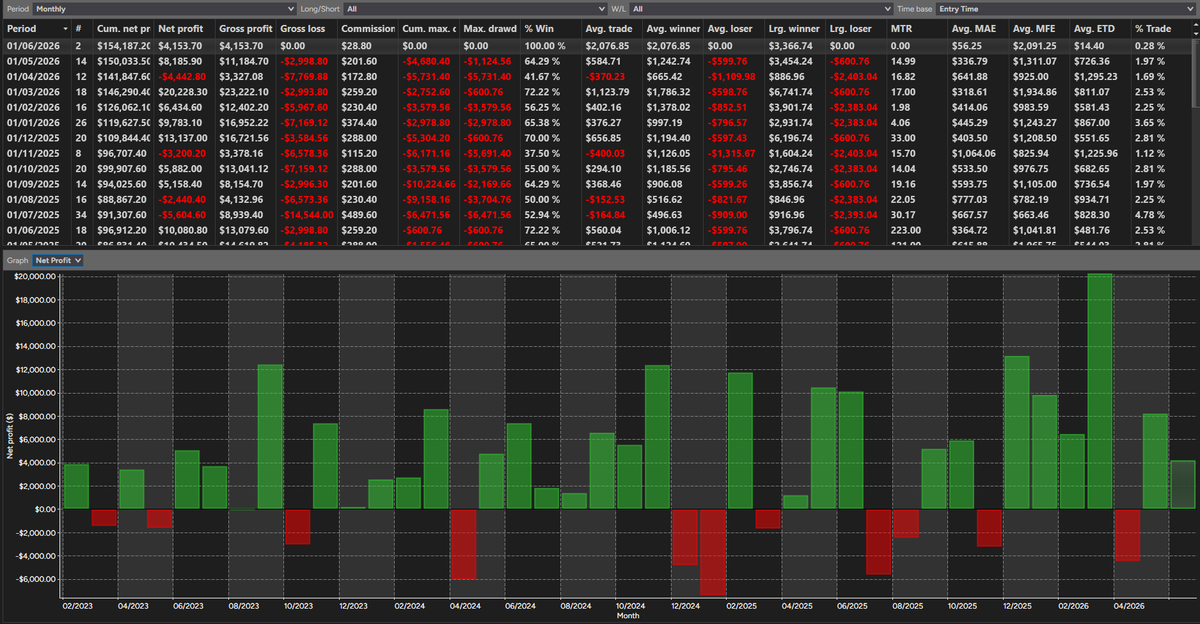This screenshot has width=1200, height=624.
Task: Click the Avg. ETD column header
Action: 1099,29
